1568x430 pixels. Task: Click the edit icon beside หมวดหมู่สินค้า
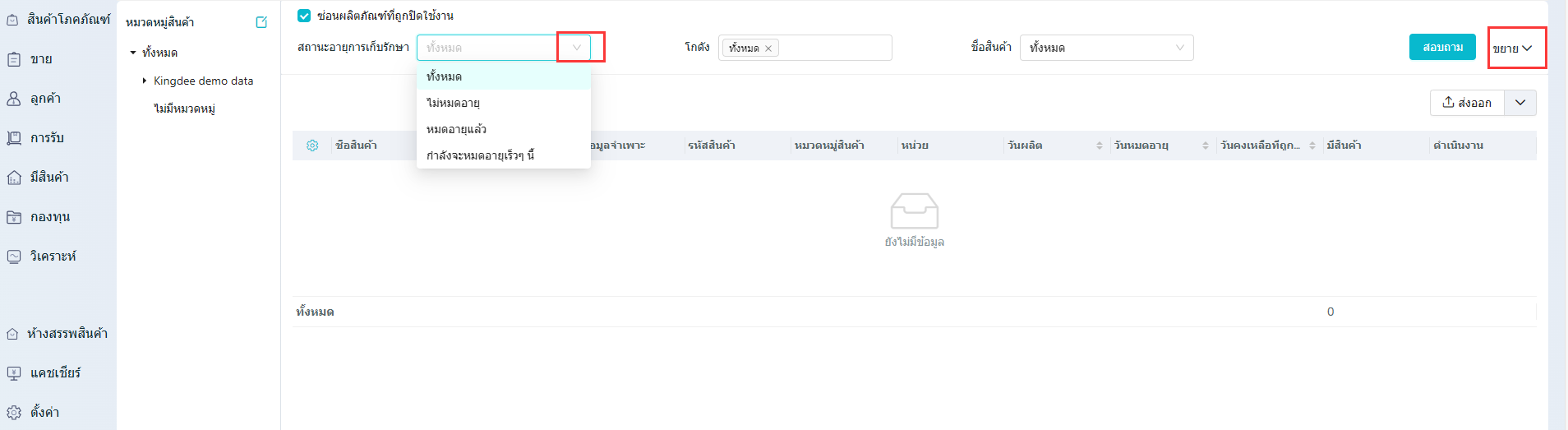pyautogui.click(x=261, y=22)
